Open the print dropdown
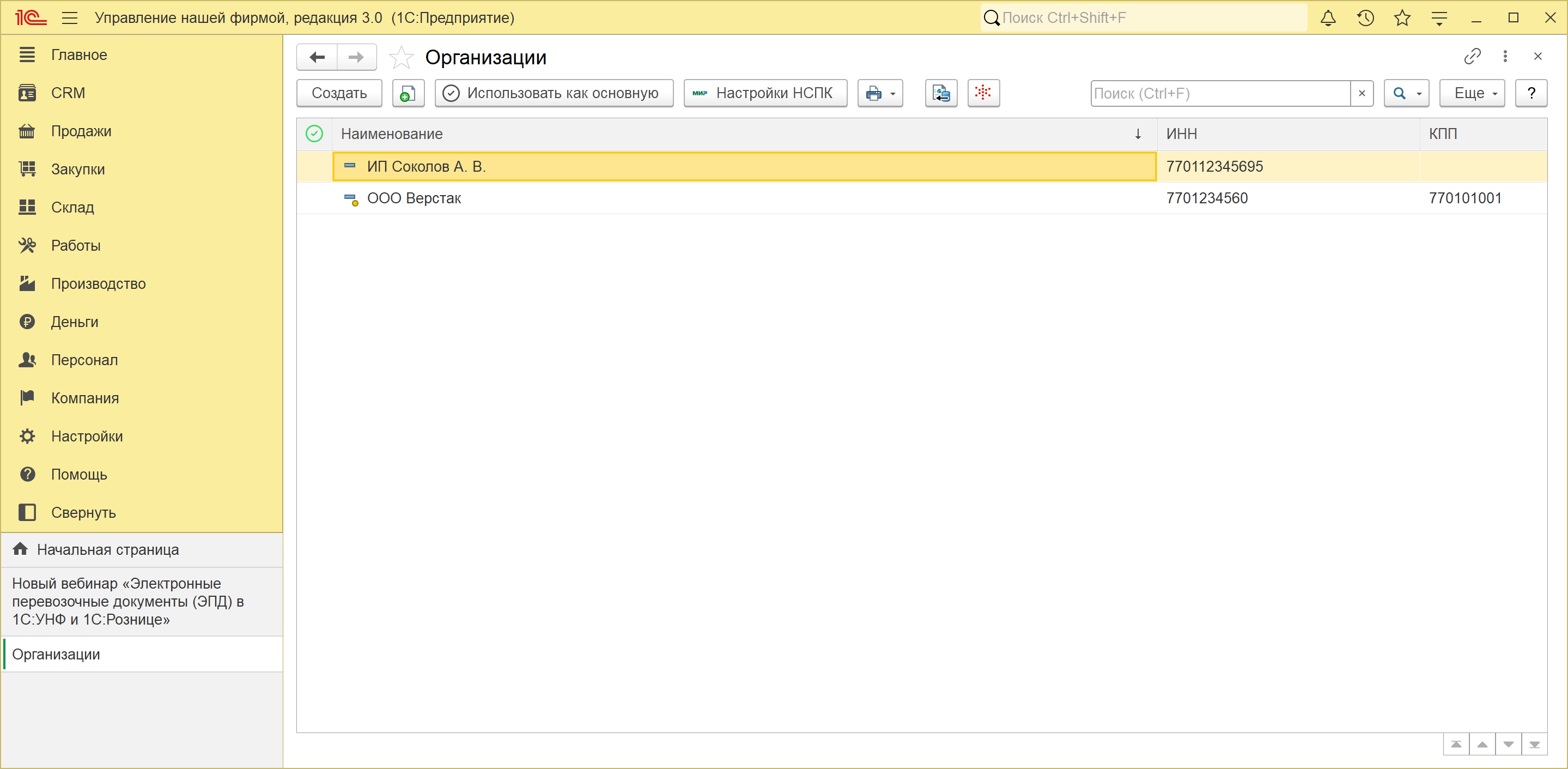The width and height of the screenshot is (1568, 769). (x=880, y=93)
